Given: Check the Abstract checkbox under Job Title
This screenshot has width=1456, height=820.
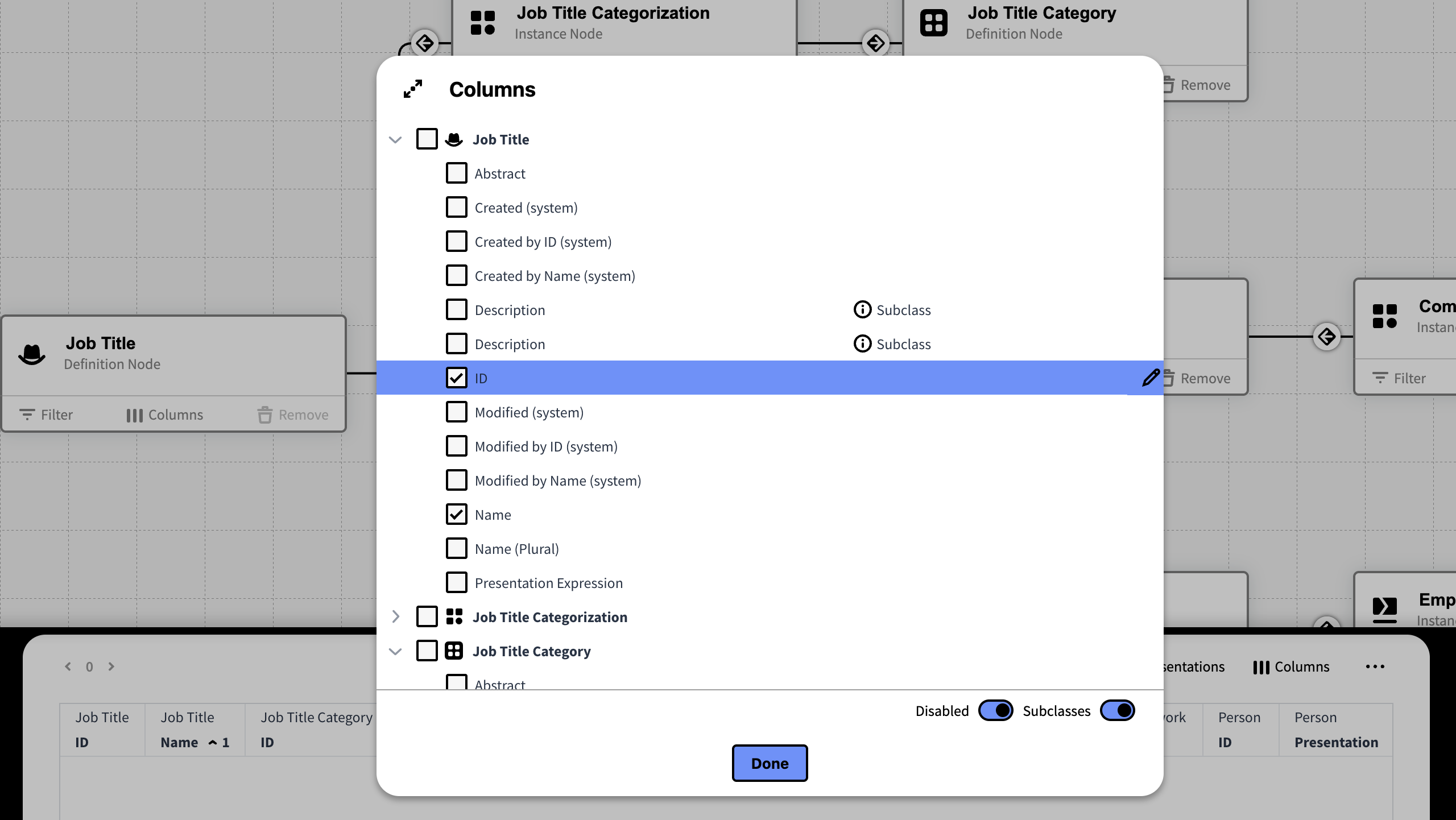Looking at the screenshot, I should tap(456, 173).
